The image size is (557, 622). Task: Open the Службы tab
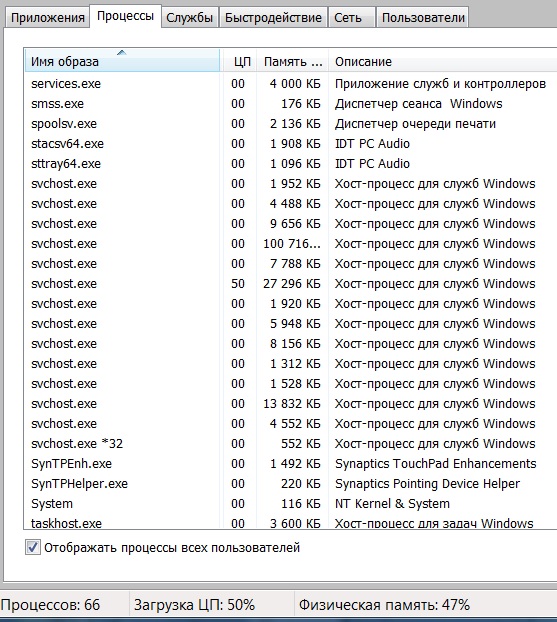tap(190, 17)
